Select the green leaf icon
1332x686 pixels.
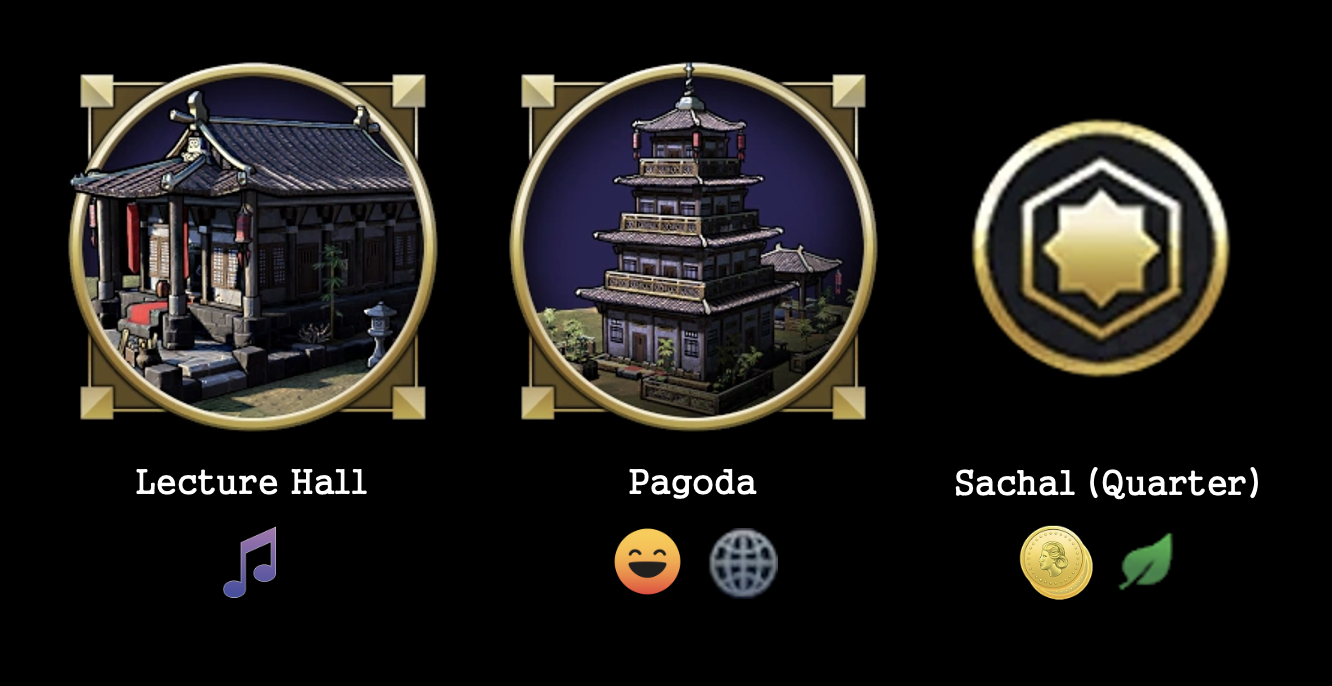pyautogui.click(x=1146, y=562)
